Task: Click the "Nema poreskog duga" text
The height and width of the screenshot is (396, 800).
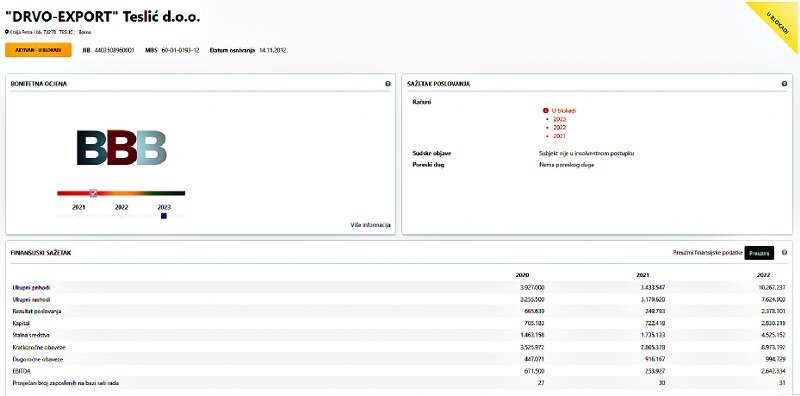Action: 566,165
